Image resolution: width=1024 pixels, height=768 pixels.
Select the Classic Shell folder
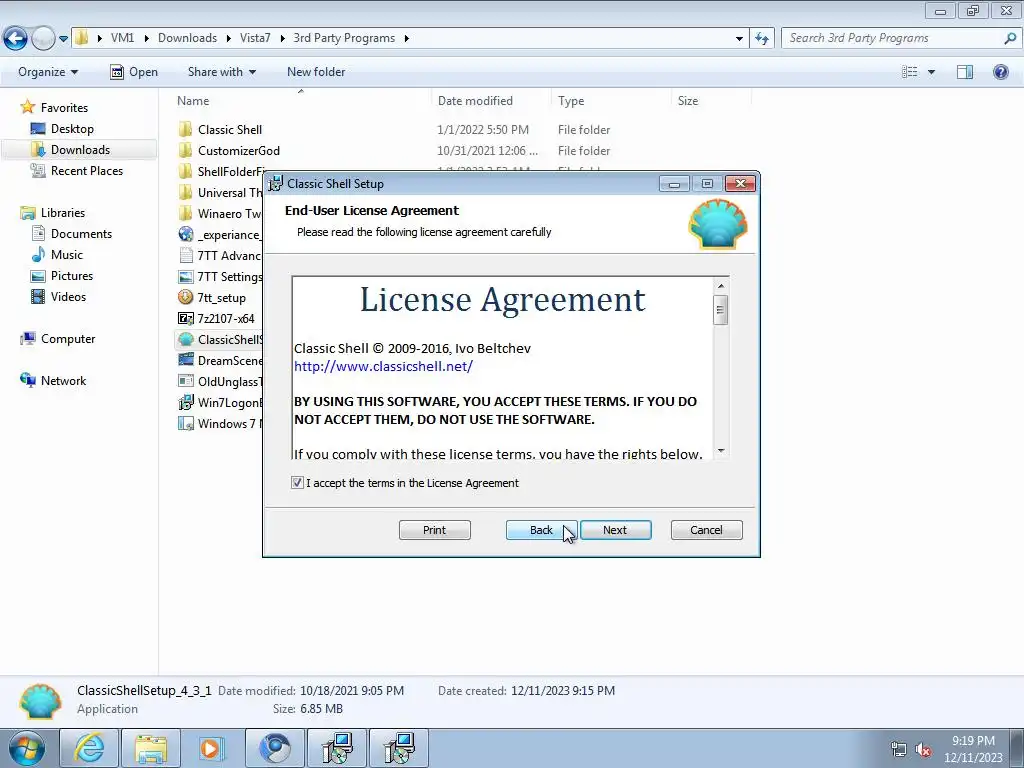click(x=230, y=129)
